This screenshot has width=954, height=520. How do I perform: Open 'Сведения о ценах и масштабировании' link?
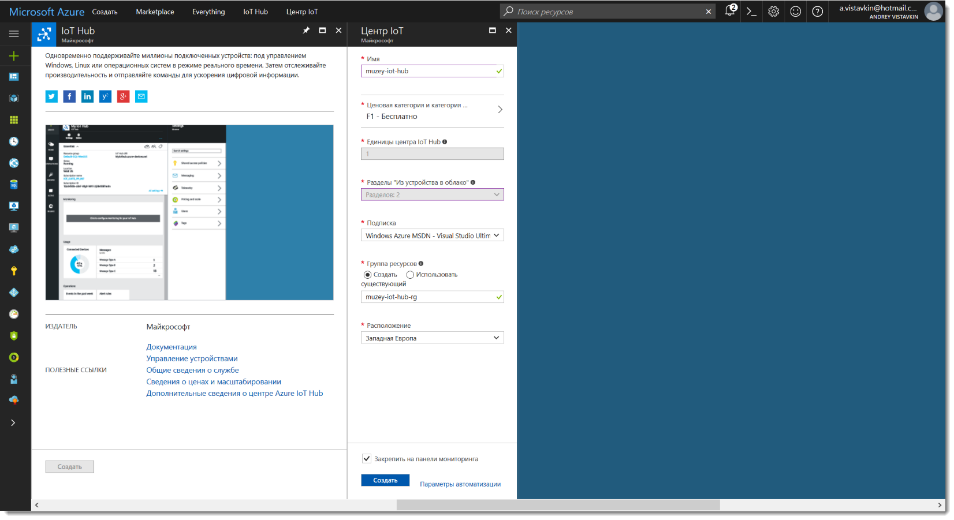click(x=214, y=382)
